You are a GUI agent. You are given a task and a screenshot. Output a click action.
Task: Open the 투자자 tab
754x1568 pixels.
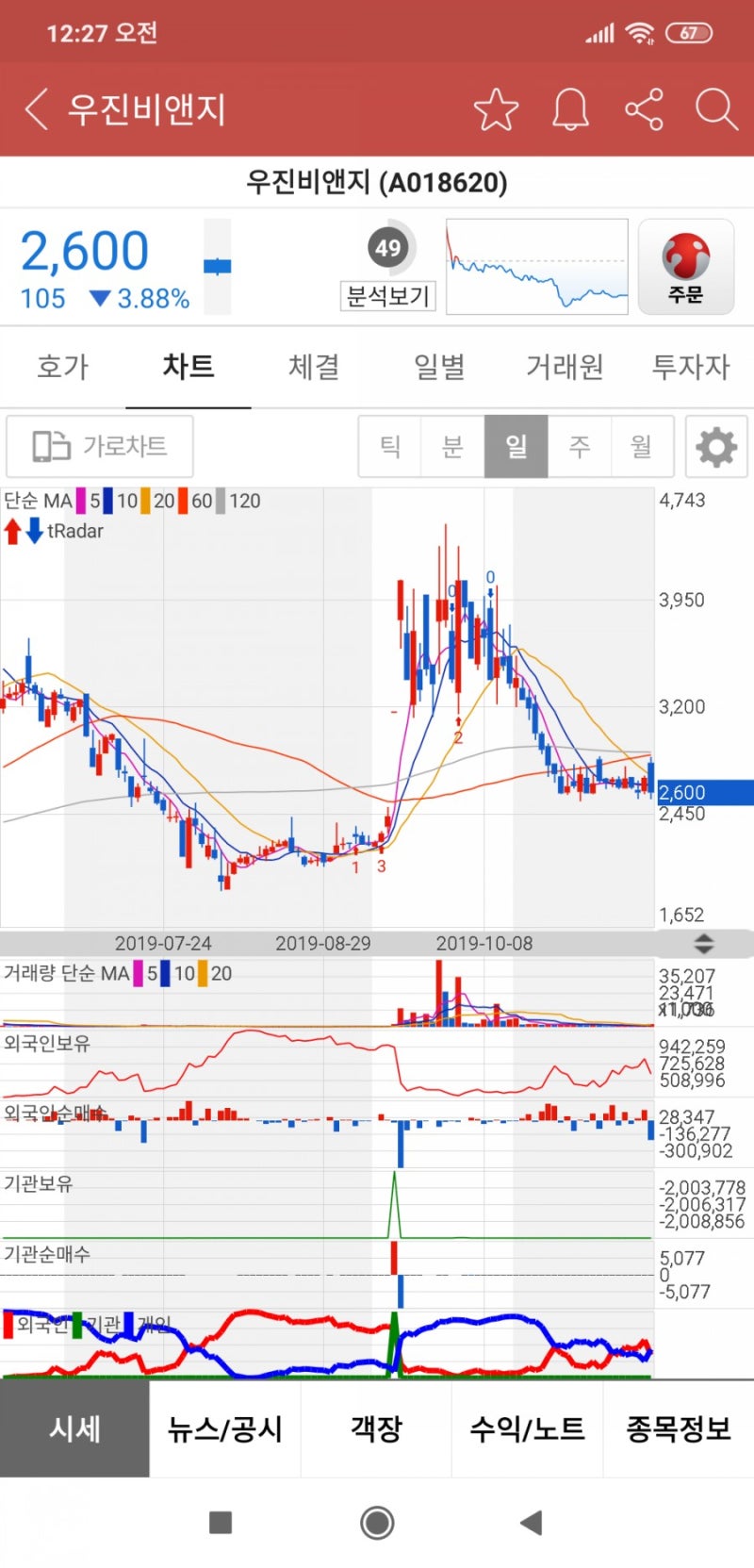pyautogui.click(x=691, y=367)
